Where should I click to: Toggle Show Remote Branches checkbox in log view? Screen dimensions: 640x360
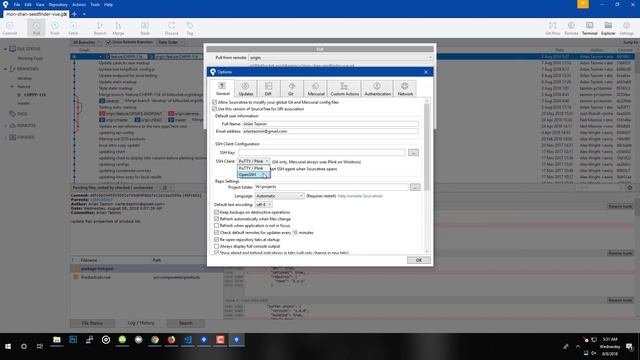coord(108,42)
